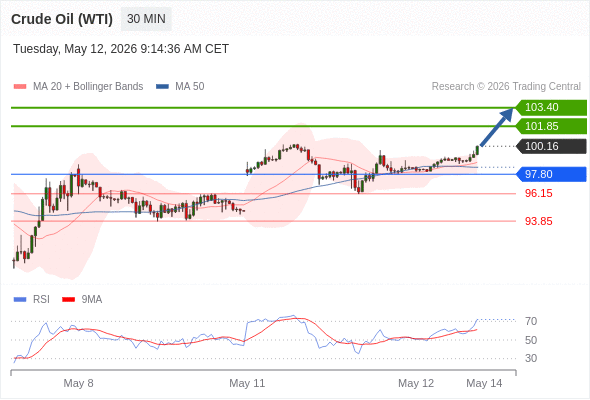Image resolution: width=590 pixels, height=400 pixels.
Task: Select the Crude Oil (WTI) title
Action: point(62,19)
